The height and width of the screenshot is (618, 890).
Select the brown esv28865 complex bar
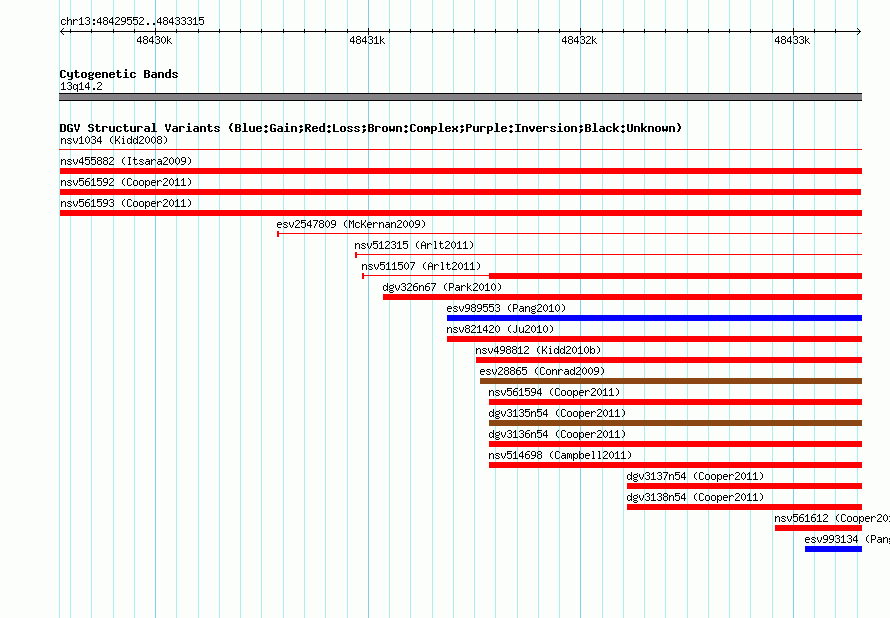pos(671,381)
